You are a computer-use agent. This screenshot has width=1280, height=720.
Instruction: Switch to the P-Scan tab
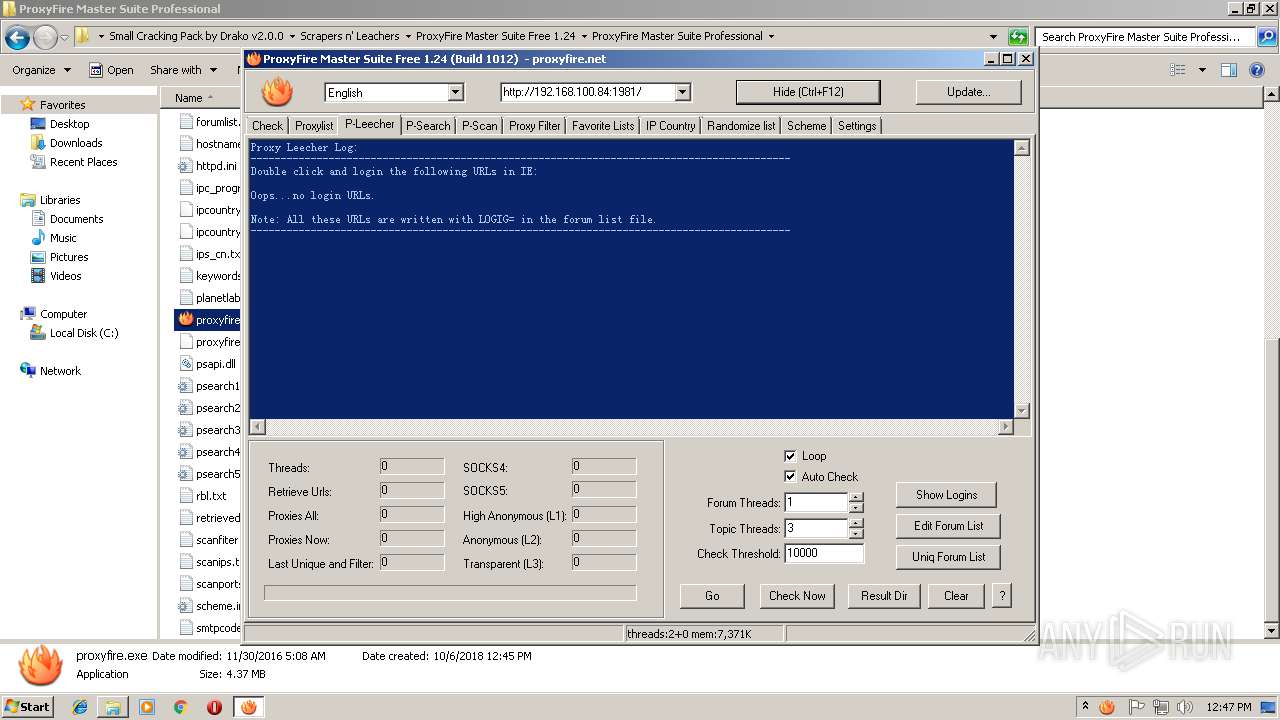click(480, 126)
